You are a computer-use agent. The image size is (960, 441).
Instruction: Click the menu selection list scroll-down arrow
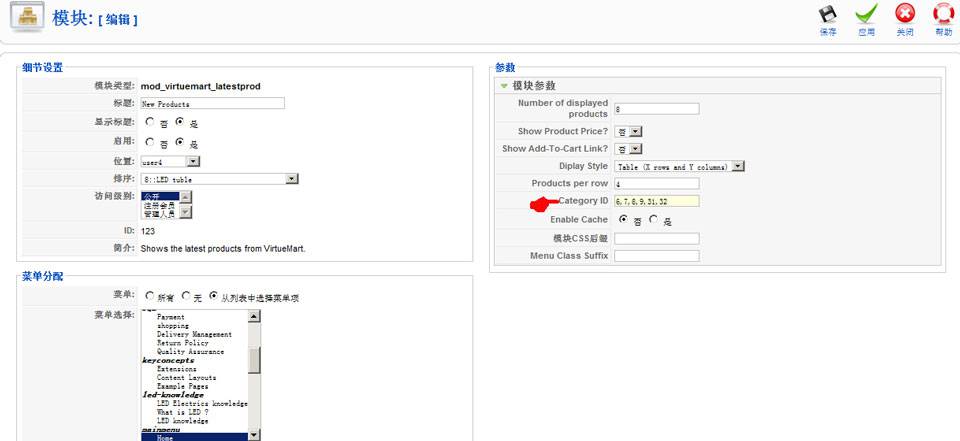click(x=254, y=435)
